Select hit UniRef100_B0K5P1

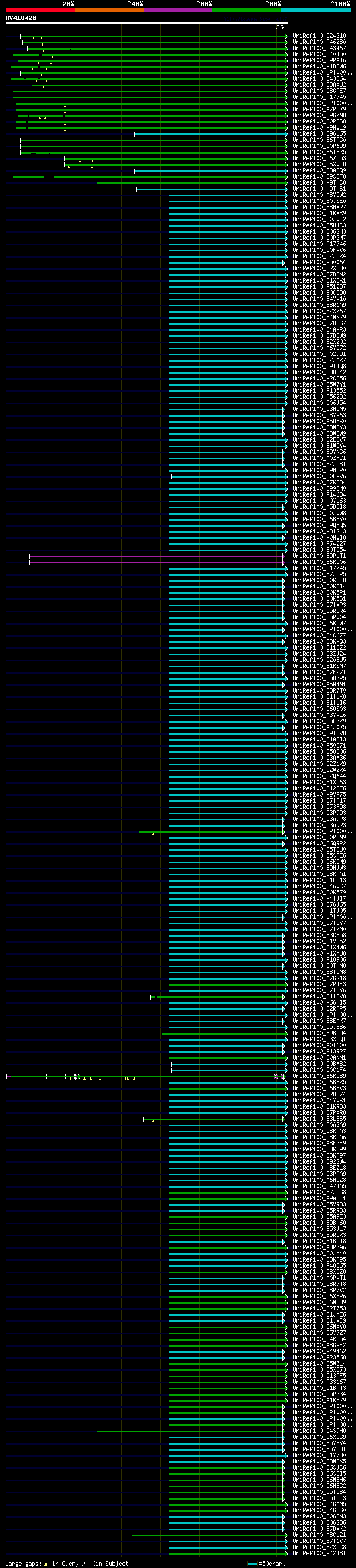pos(319,593)
